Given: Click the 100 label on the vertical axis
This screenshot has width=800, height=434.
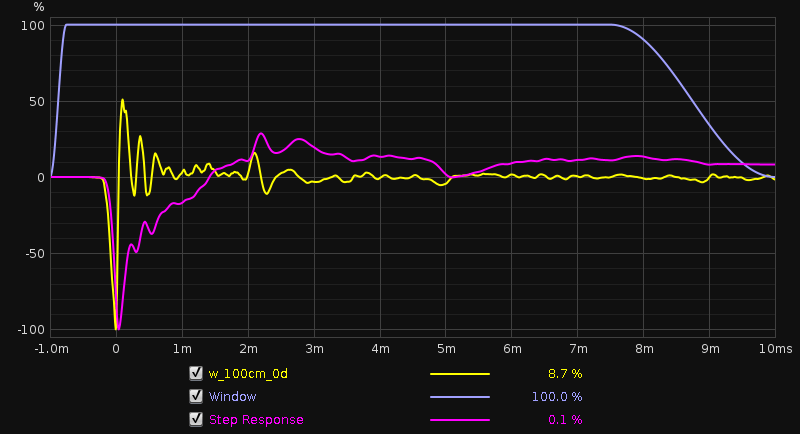Looking at the screenshot, I should [33, 25].
